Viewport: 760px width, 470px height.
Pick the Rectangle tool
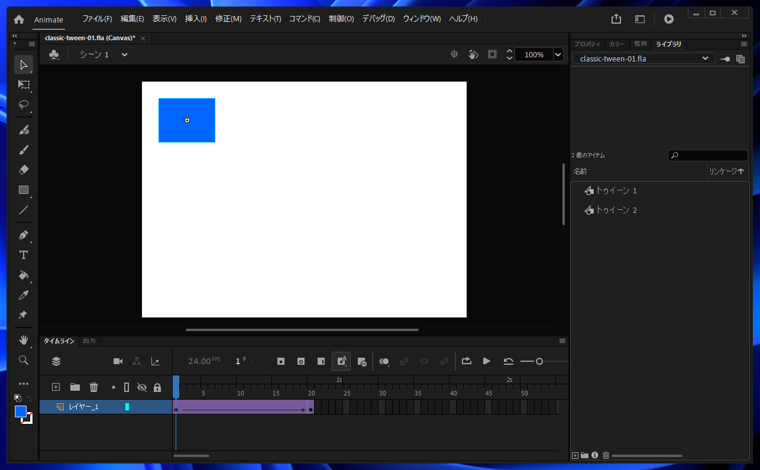[x=23, y=190]
